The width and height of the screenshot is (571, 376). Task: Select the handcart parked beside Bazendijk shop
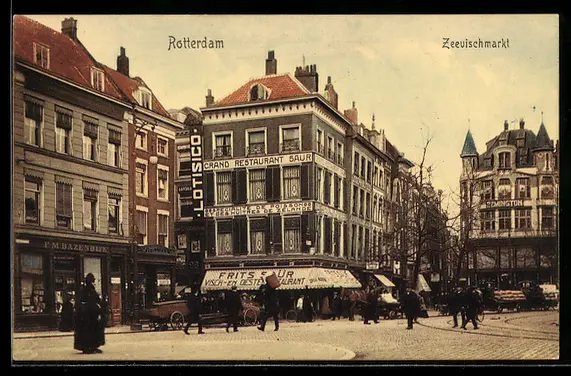(168, 314)
